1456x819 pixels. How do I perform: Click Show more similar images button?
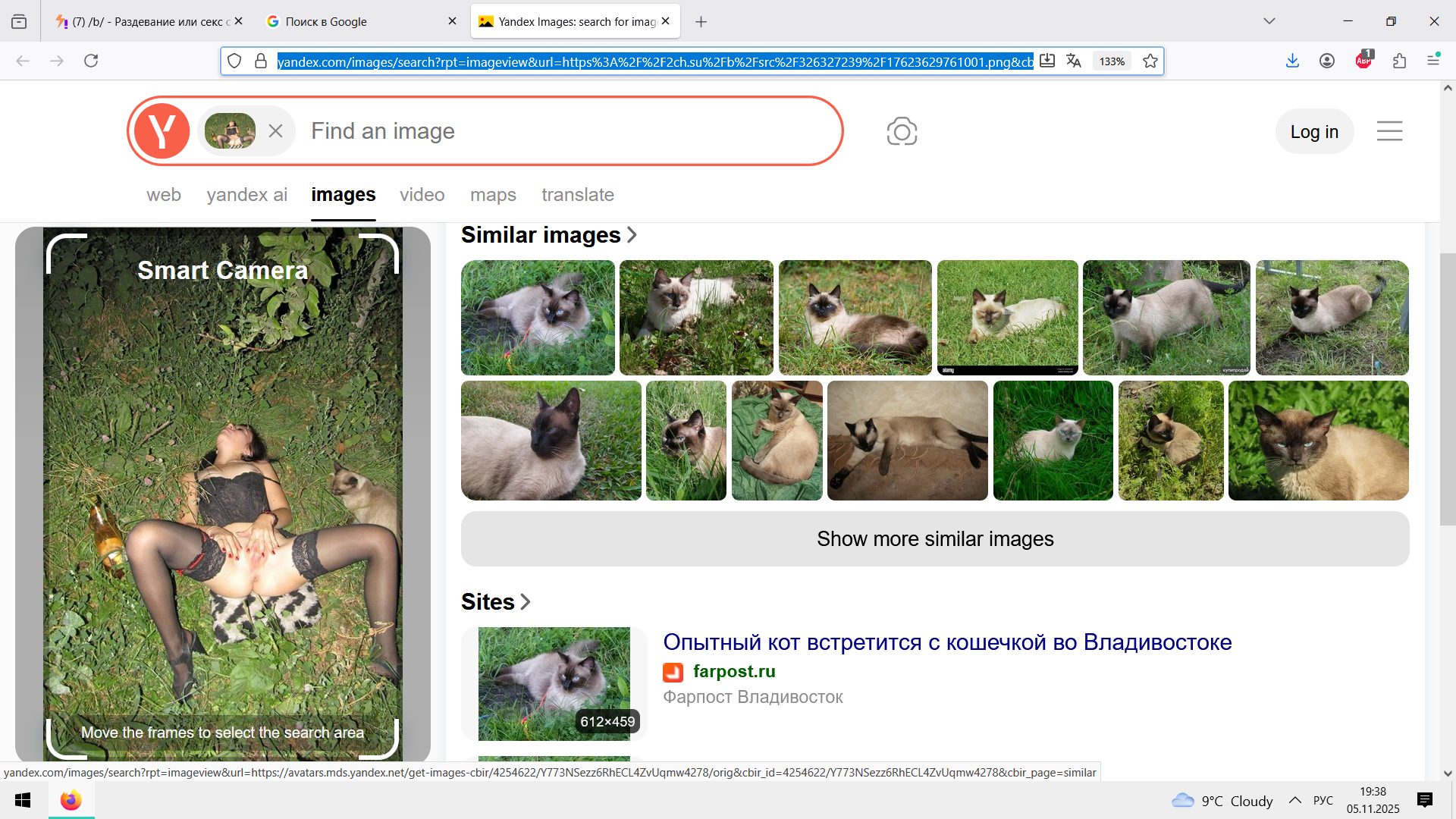935,539
